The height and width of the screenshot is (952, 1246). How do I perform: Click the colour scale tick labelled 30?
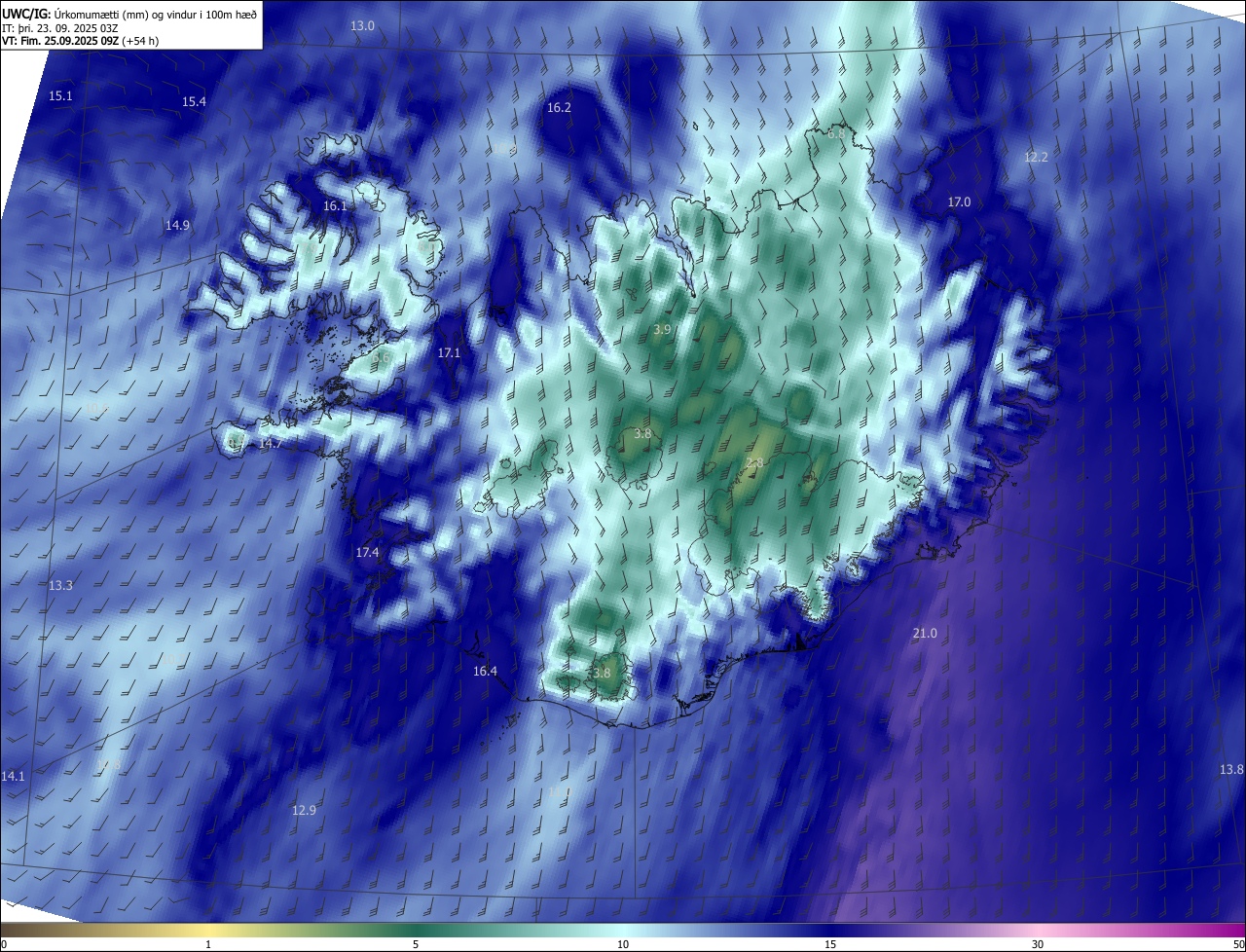(1038, 944)
